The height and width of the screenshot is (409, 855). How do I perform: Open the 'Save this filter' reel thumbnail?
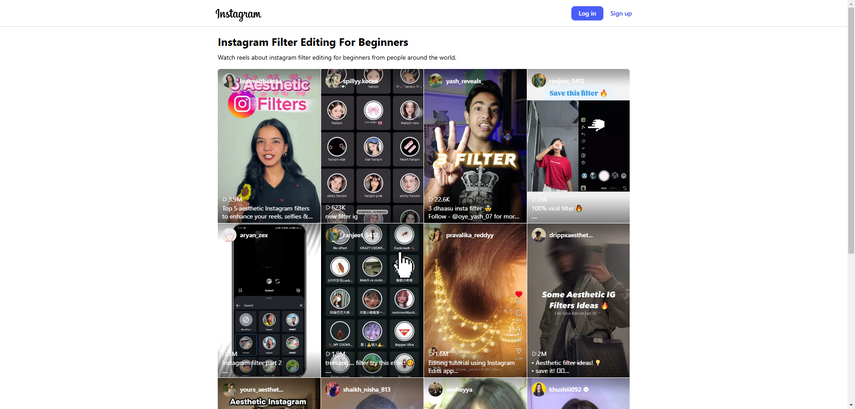click(x=579, y=146)
